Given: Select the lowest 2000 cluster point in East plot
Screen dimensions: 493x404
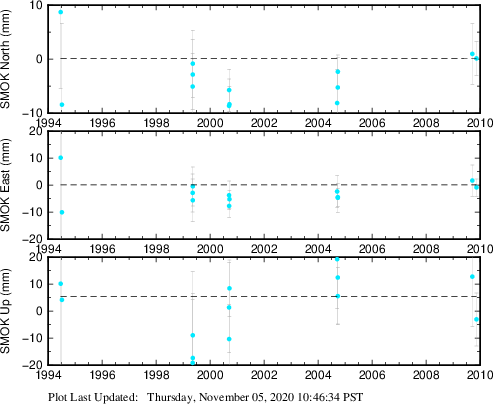Looking at the screenshot, I should click(229, 206).
